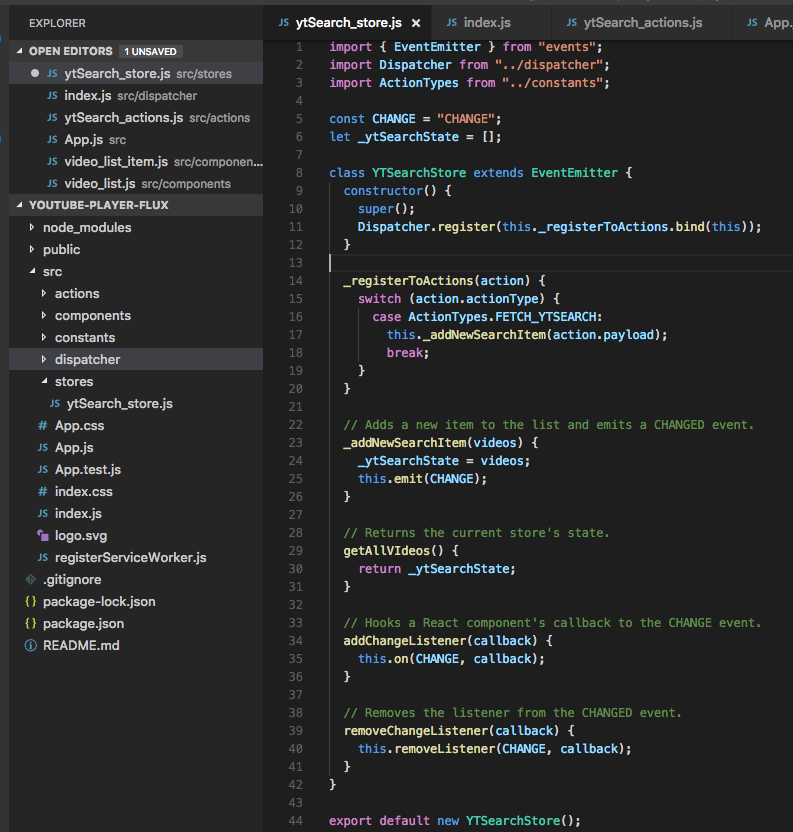The height and width of the screenshot is (832, 793).
Task: Expand the node_modules folder arrow
Action: [x=32, y=227]
